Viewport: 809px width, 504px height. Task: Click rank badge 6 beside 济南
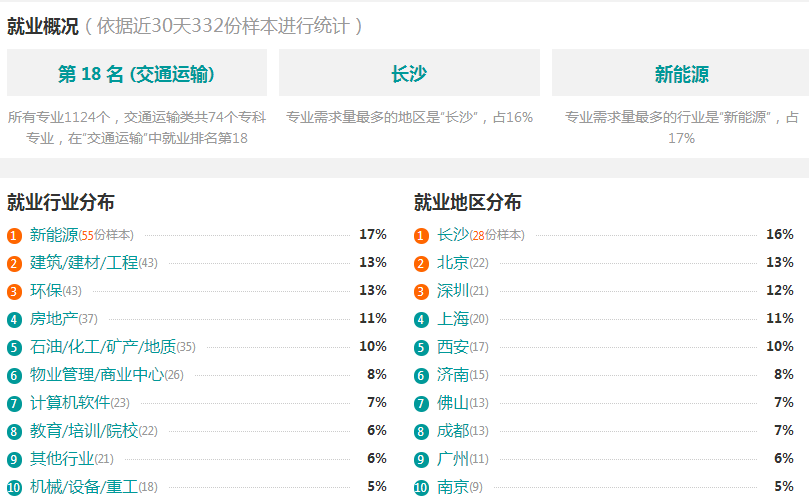[x=421, y=375]
